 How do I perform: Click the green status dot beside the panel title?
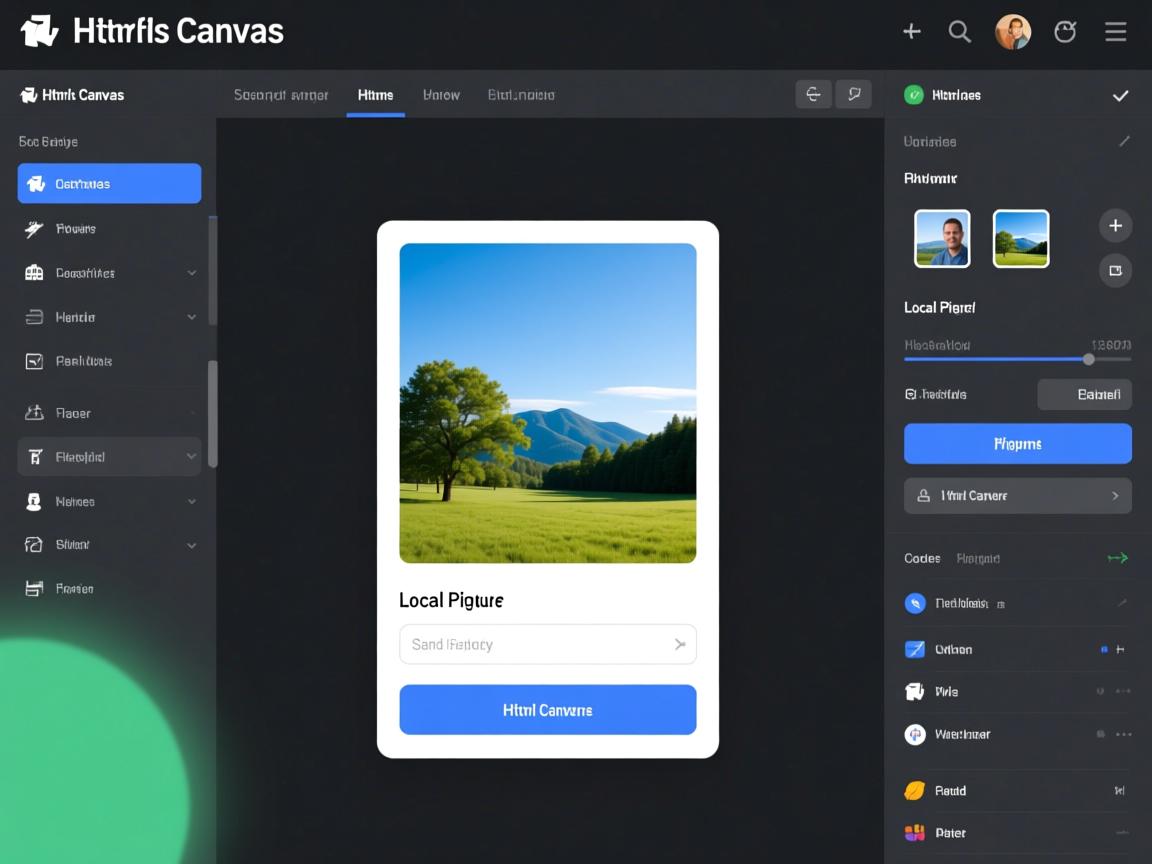pyautogui.click(x=914, y=95)
